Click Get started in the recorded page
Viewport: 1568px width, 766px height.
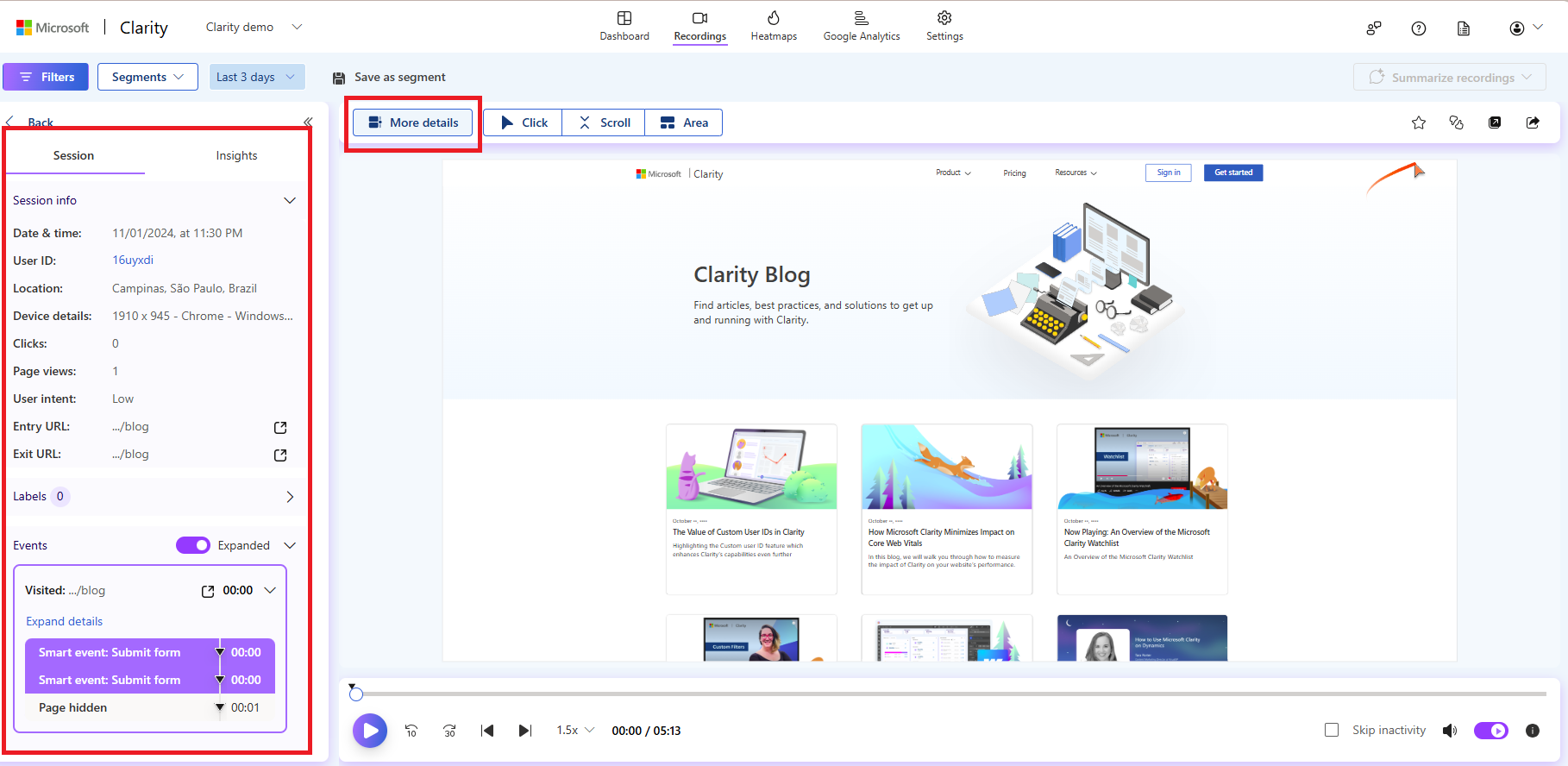(x=1233, y=173)
